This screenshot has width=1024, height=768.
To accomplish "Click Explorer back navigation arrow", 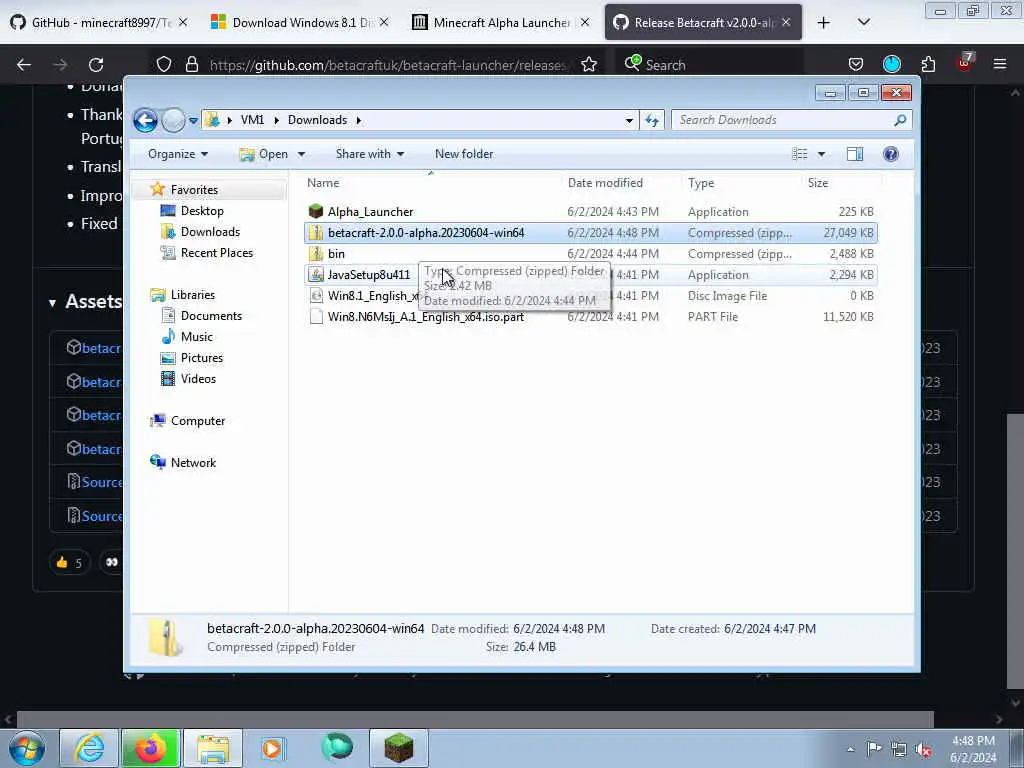I will [x=146, y=120].
